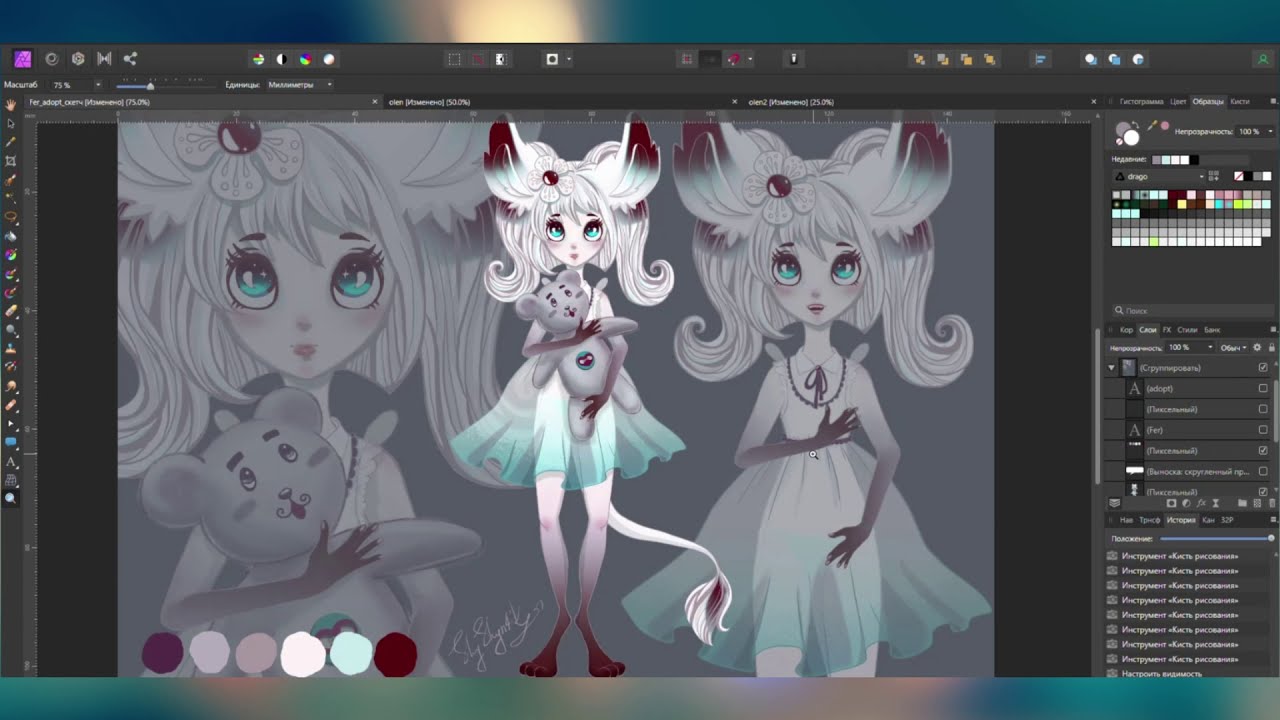Select the Move (arrow) tool

[x=11, y=123]
